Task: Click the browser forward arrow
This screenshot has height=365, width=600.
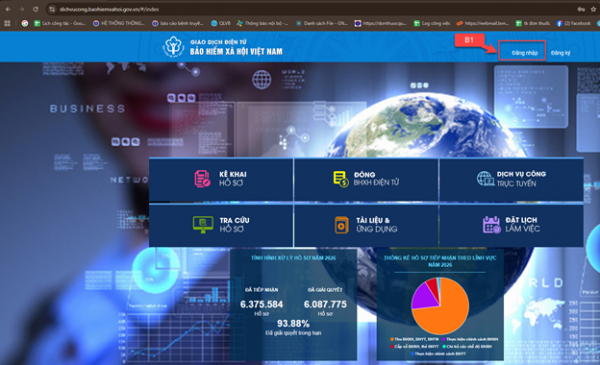Action: pyautogui.click(x=22, y=9)
